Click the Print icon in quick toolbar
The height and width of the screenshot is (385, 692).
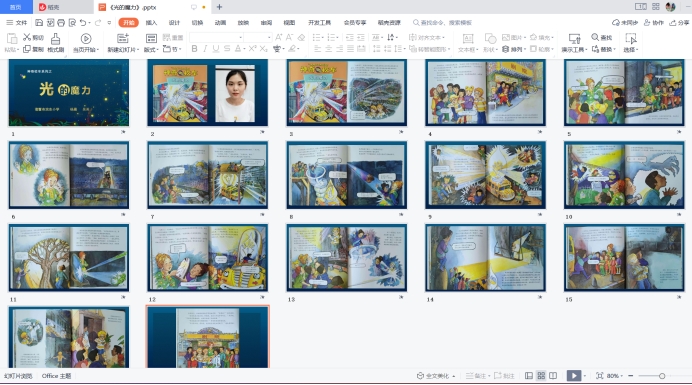pos(61,23)
